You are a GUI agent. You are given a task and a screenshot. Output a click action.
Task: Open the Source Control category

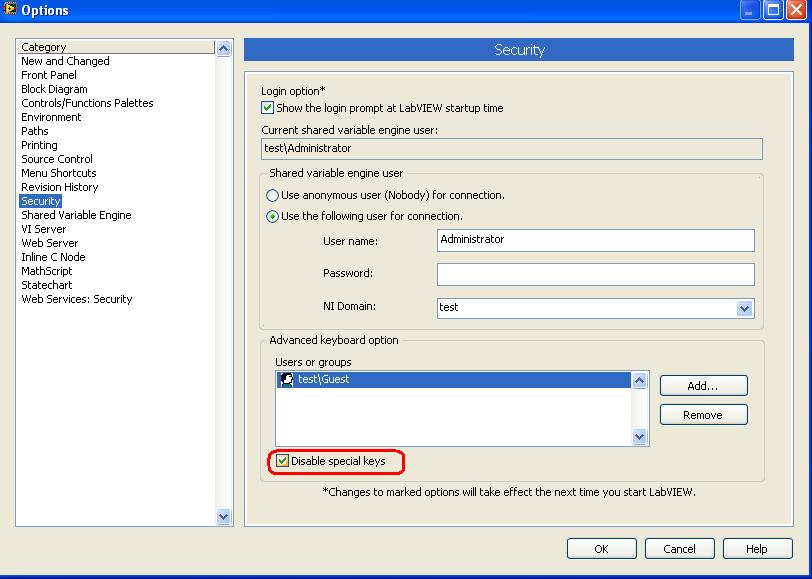pyautogui.click(x=57, y=159)
